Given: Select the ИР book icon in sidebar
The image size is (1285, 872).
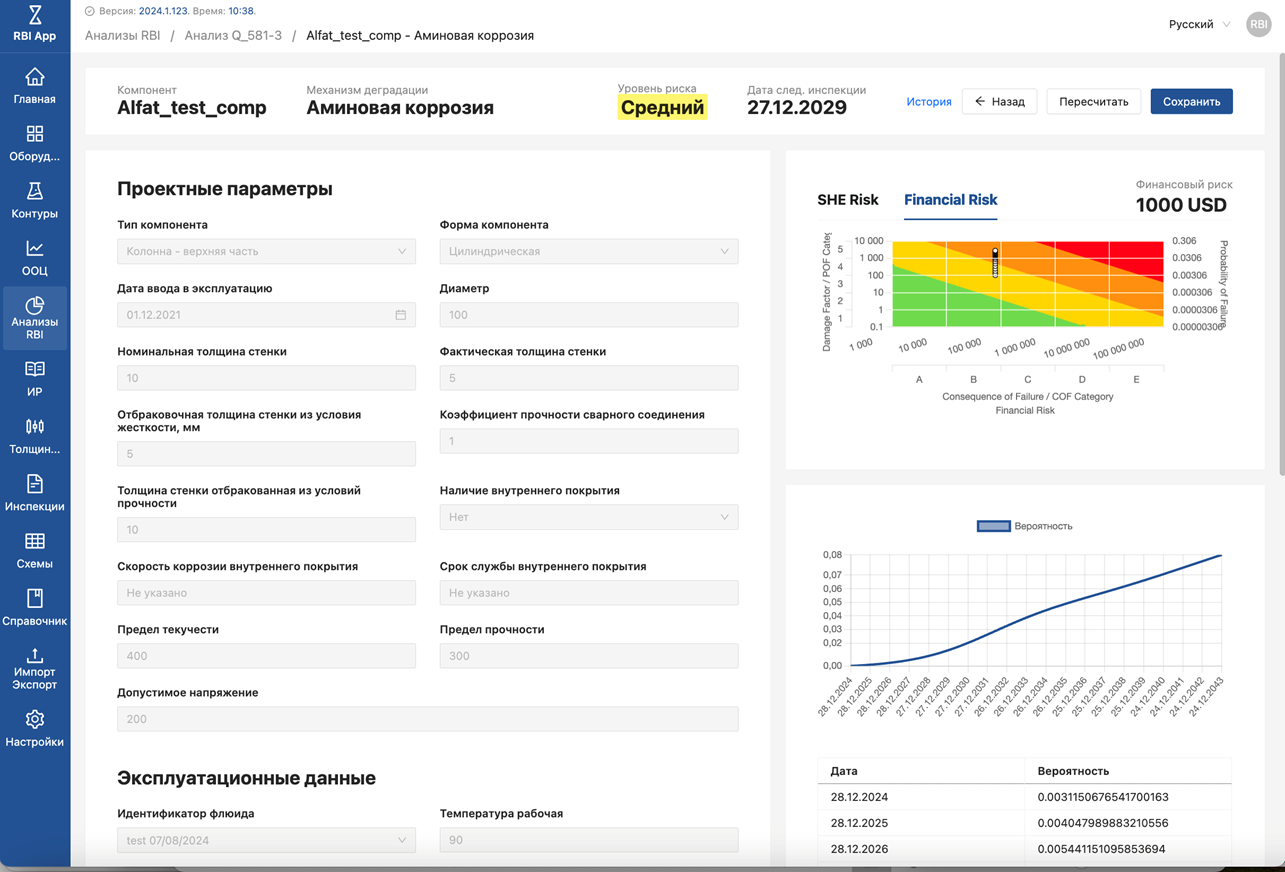Looking at the screenshot, I should 35,370.
